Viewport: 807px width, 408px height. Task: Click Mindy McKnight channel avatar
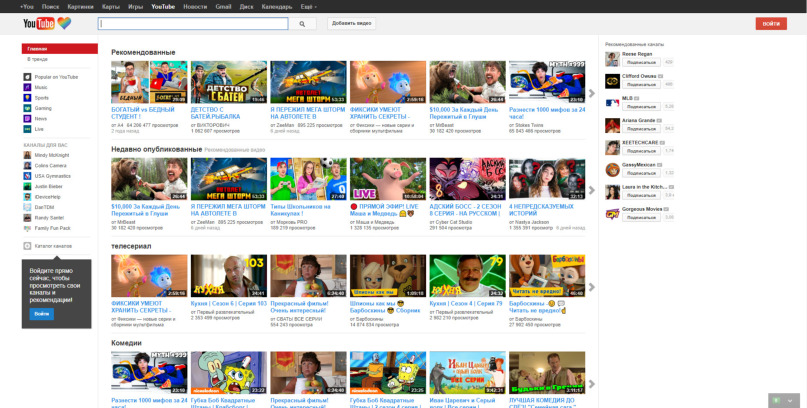coord(27,155)
